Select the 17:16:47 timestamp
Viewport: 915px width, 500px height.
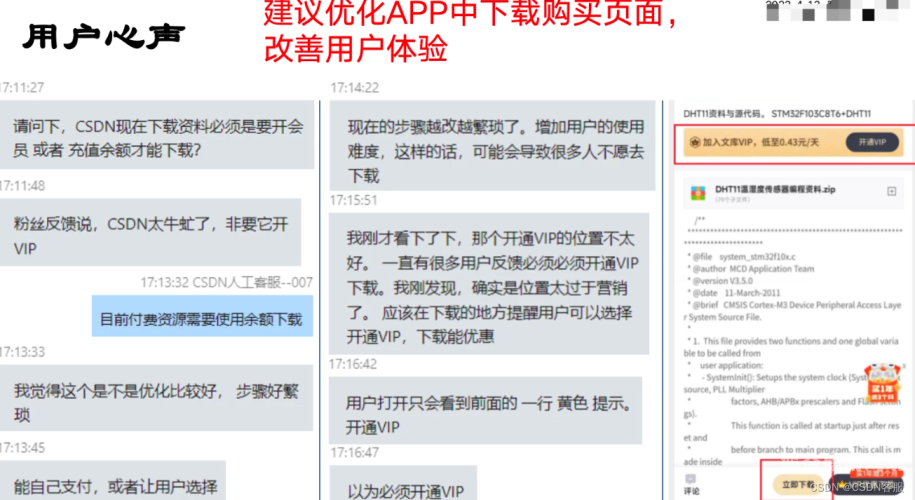coord(354,452)
